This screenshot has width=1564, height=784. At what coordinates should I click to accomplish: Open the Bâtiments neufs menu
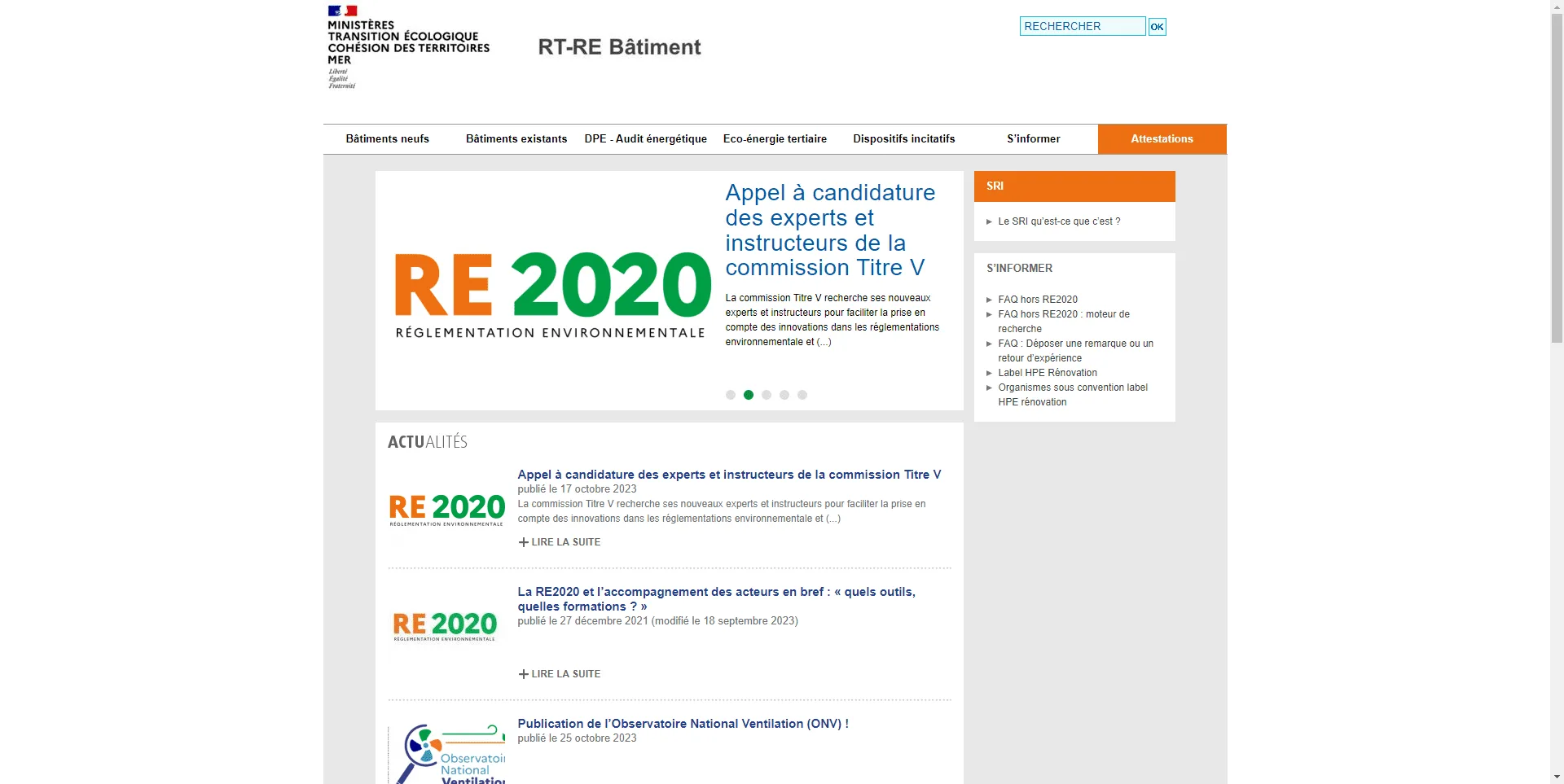coord(387,139)
